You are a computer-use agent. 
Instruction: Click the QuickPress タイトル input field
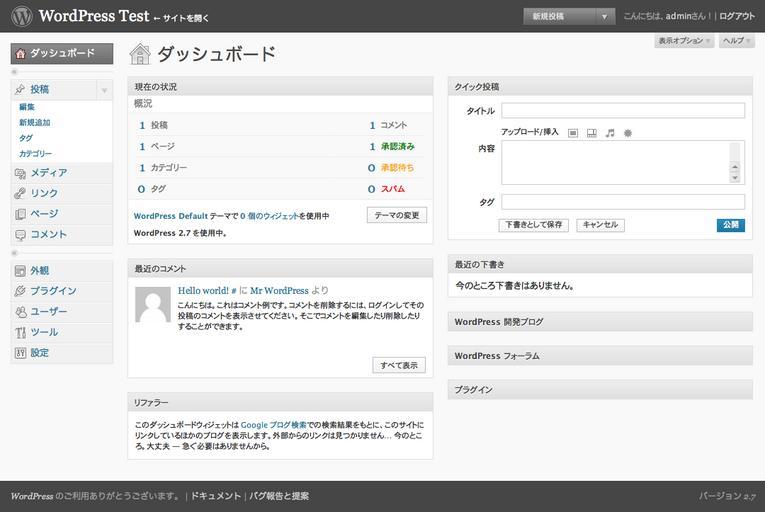(x=623, y=110)
